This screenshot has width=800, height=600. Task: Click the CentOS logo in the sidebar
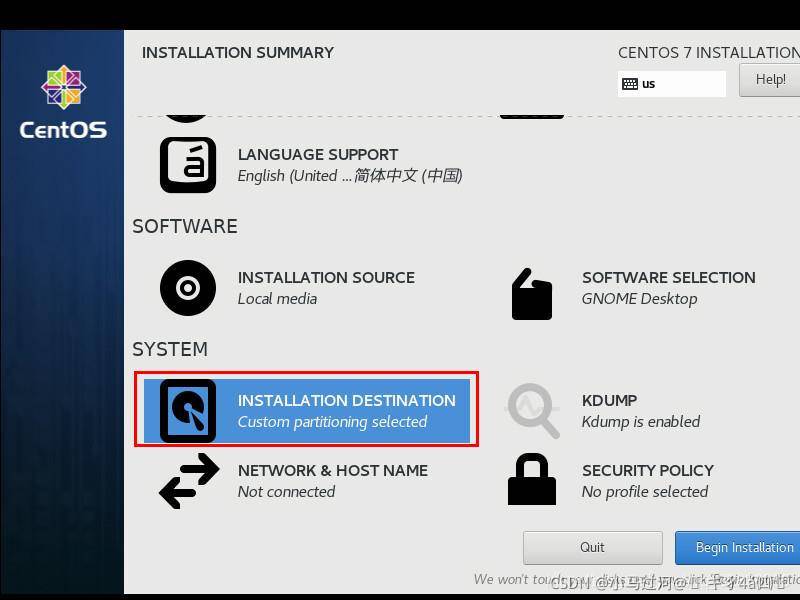[x=63, y=102]
